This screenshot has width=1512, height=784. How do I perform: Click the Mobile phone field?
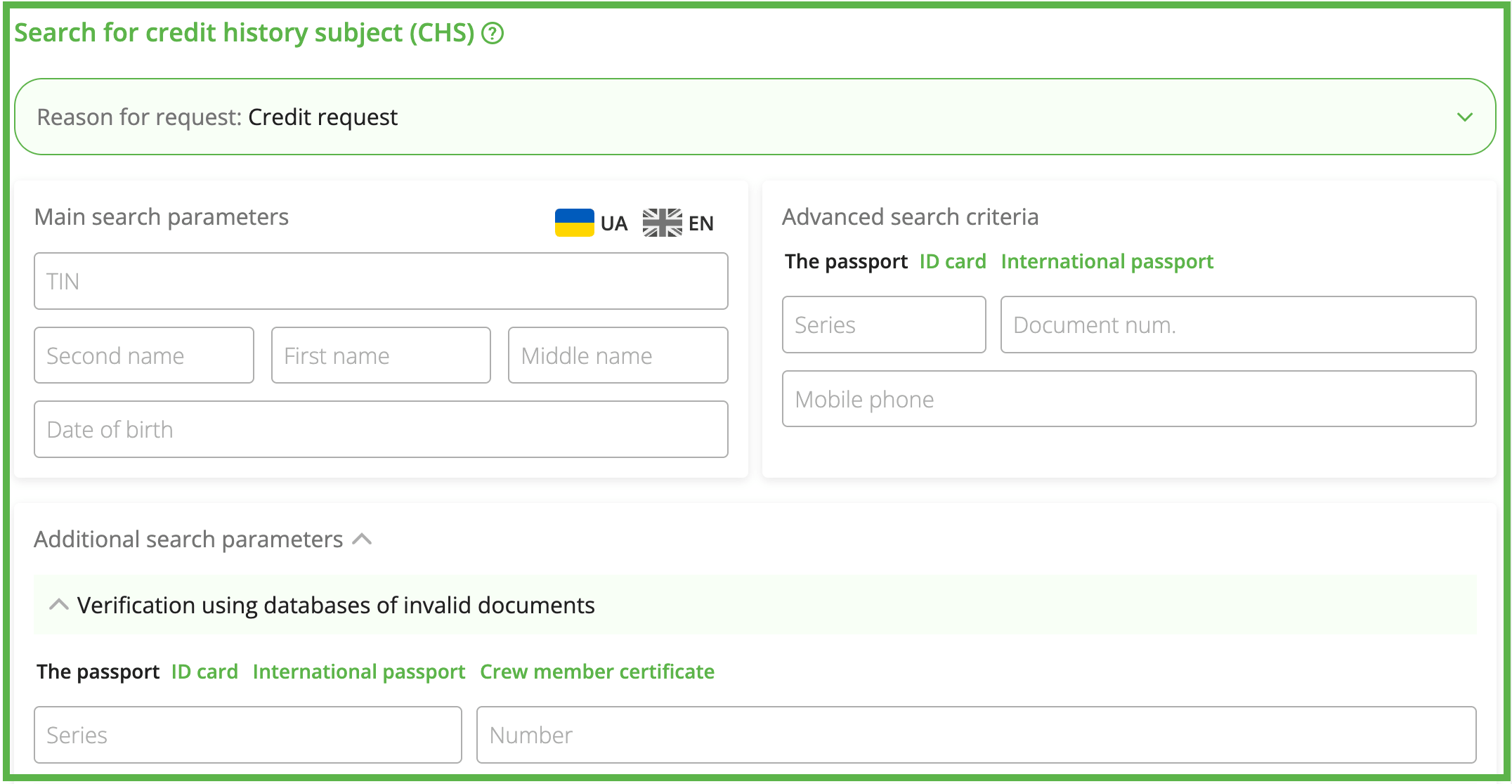[1128, 399]
